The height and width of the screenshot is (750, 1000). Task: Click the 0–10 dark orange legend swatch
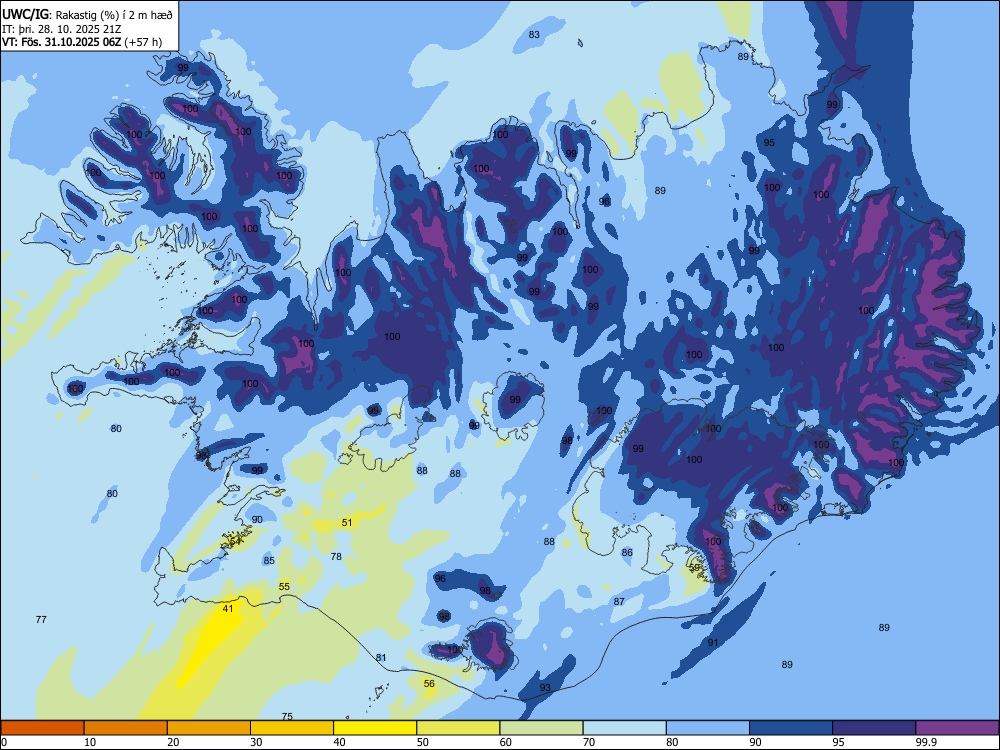(42, 728)
